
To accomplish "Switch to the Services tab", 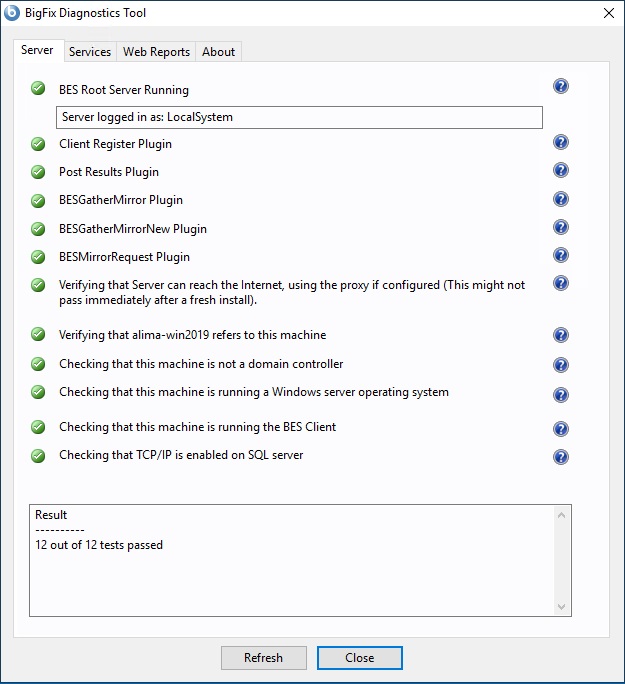I will point(90,52).
